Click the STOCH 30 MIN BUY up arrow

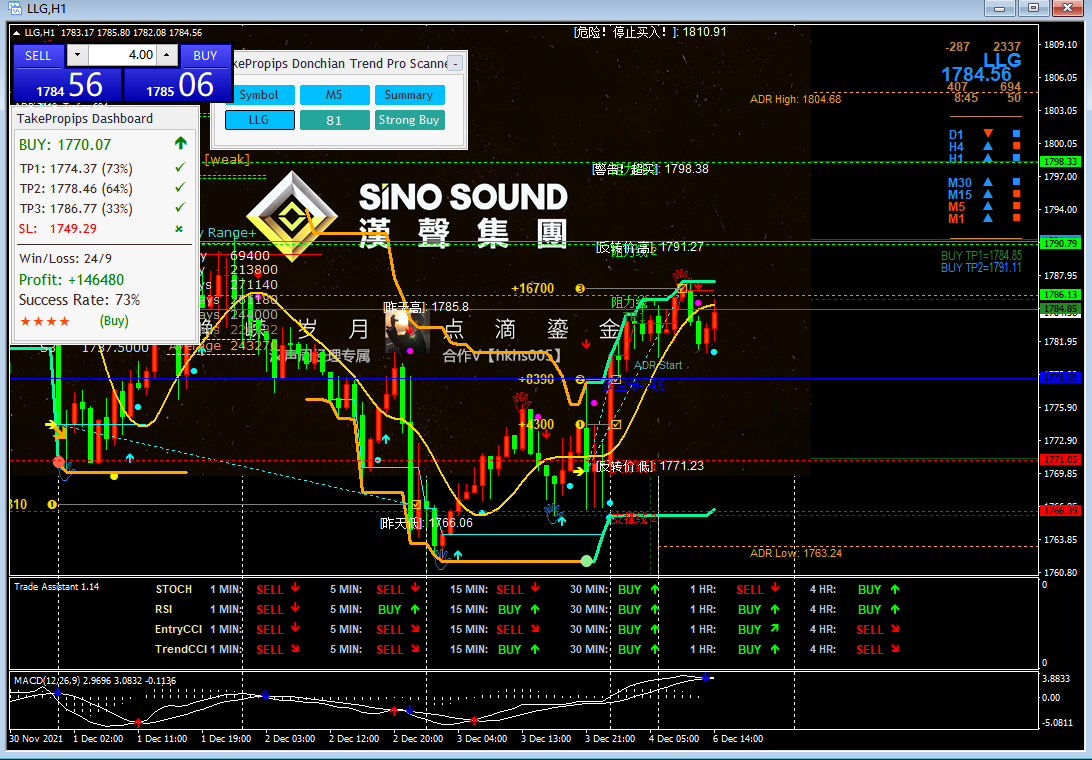point(655,589)
